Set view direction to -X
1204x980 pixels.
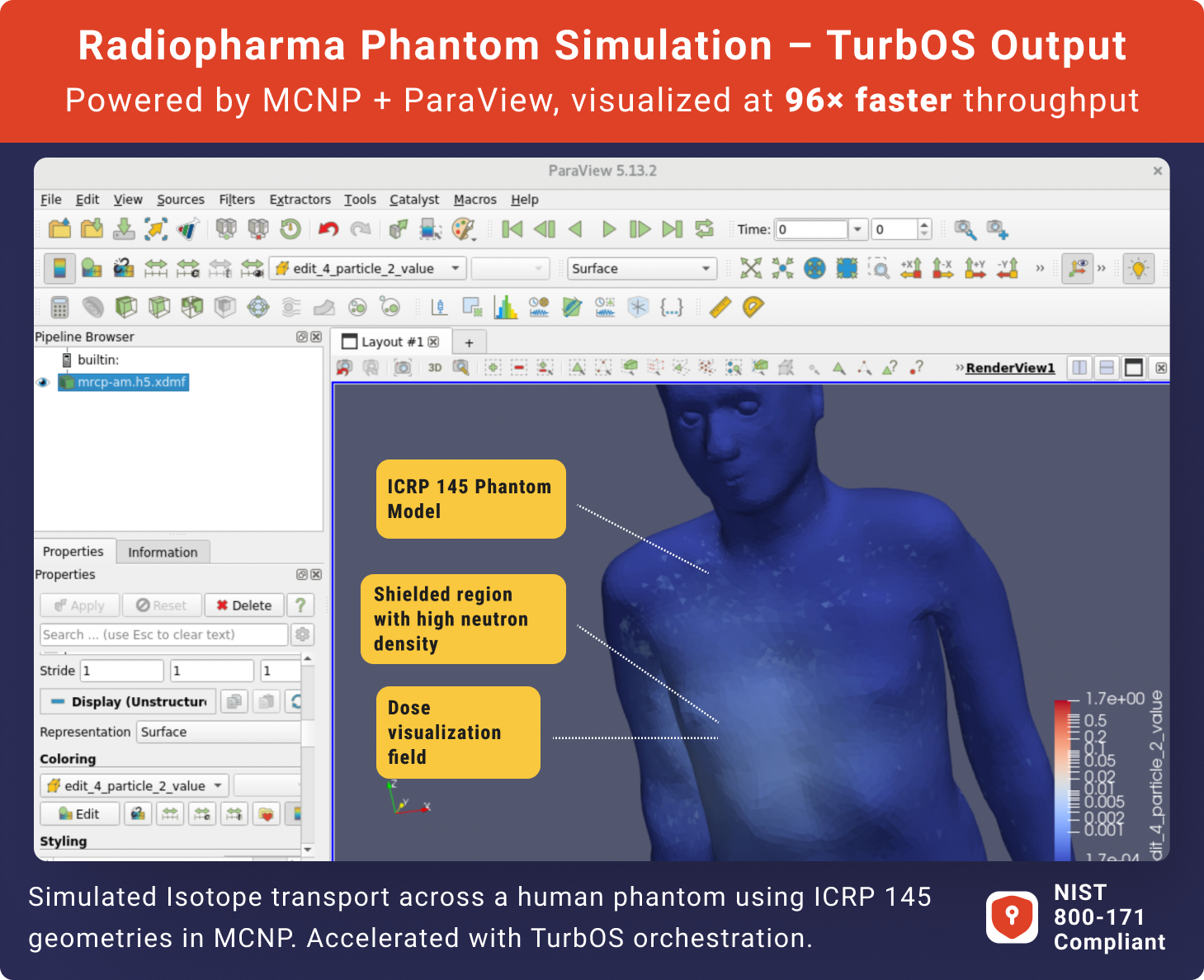[943, 268]
